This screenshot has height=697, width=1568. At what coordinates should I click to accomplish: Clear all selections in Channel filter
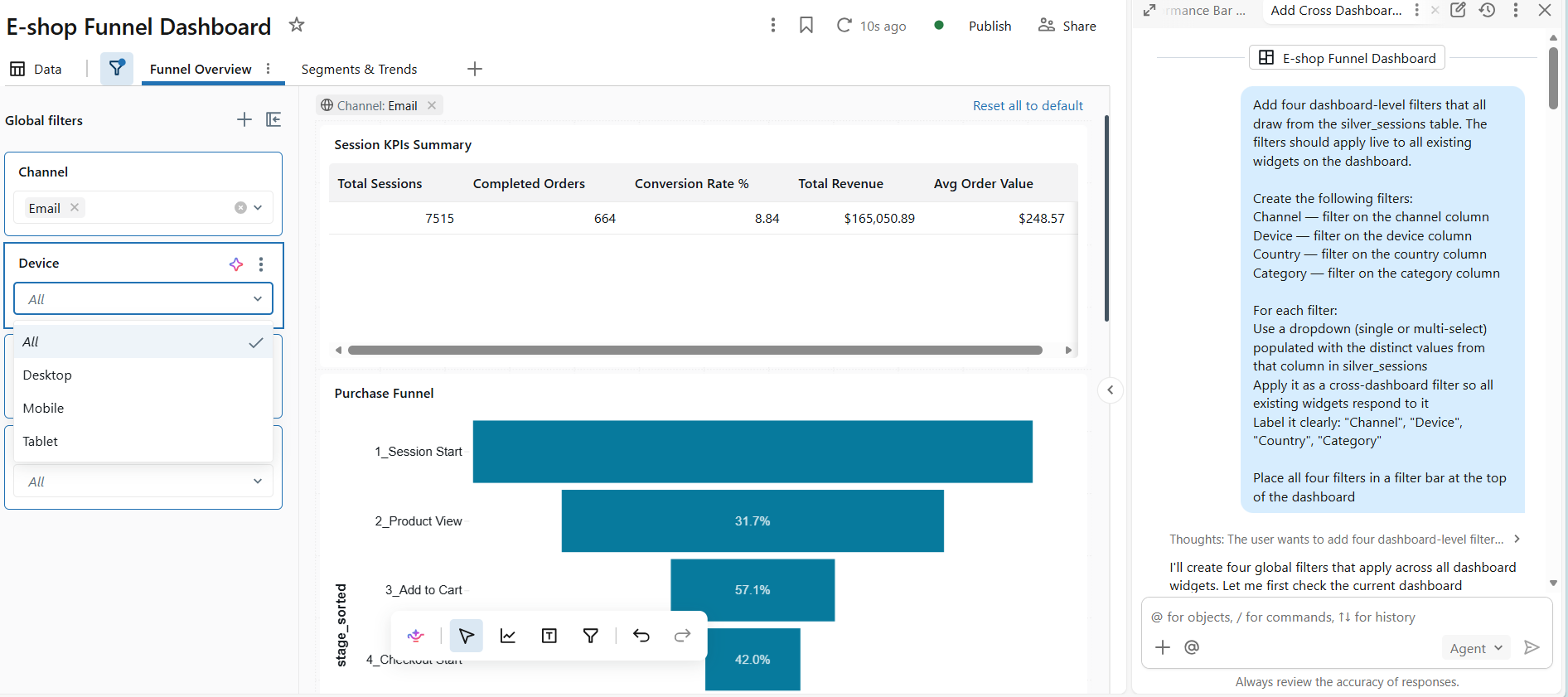(x=240, y=208)
